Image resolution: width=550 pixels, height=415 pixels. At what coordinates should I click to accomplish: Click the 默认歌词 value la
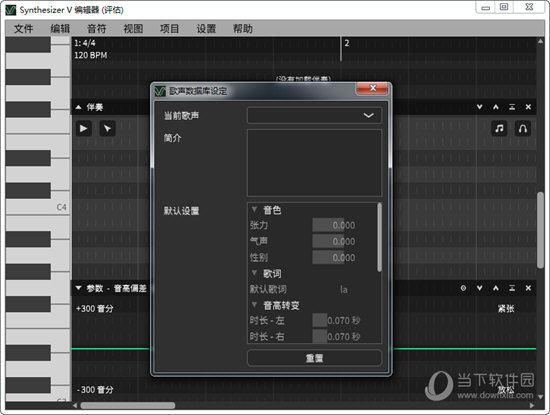point(344,289)
